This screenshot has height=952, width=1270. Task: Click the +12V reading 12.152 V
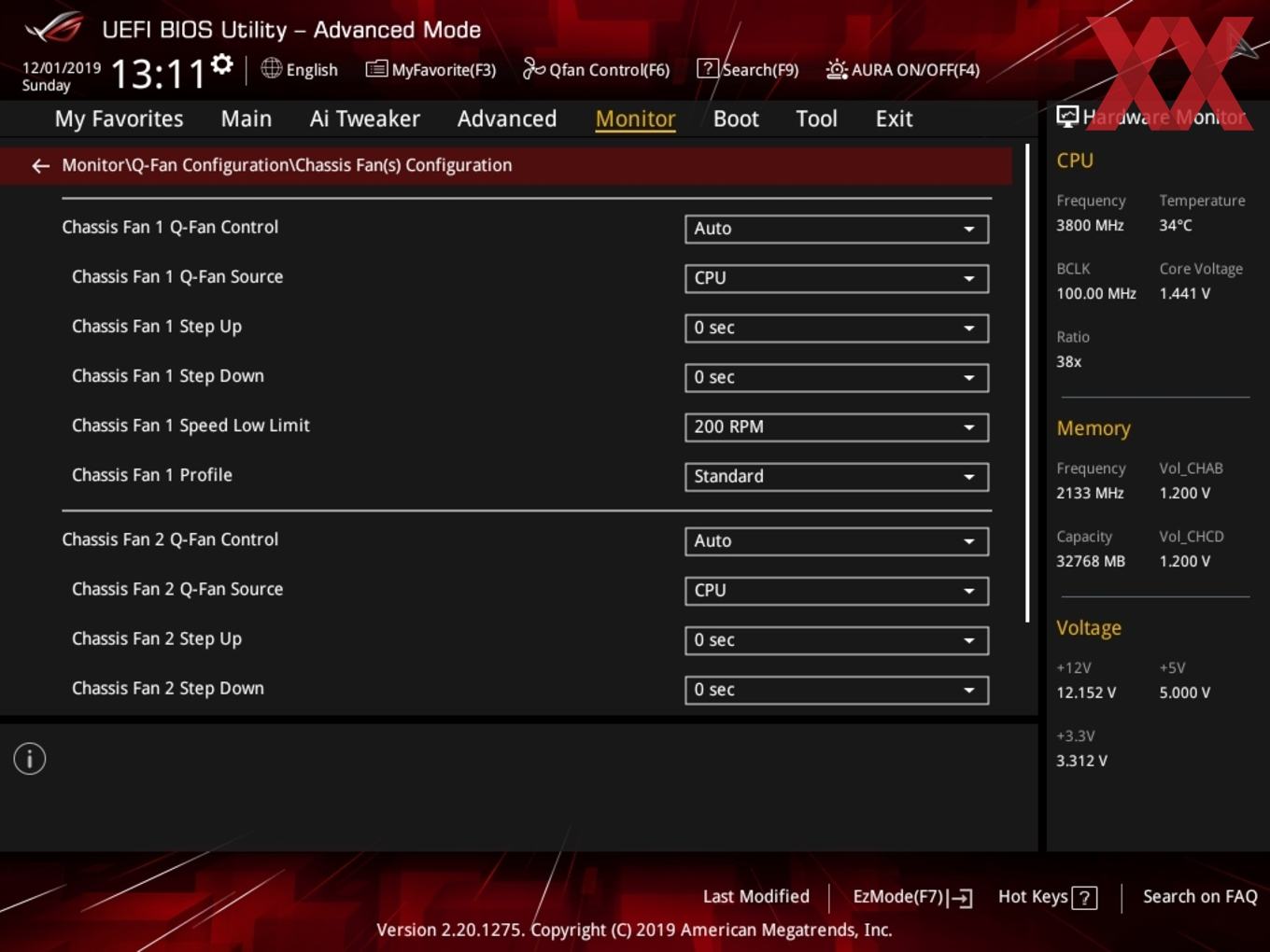tap(1085, 693)
